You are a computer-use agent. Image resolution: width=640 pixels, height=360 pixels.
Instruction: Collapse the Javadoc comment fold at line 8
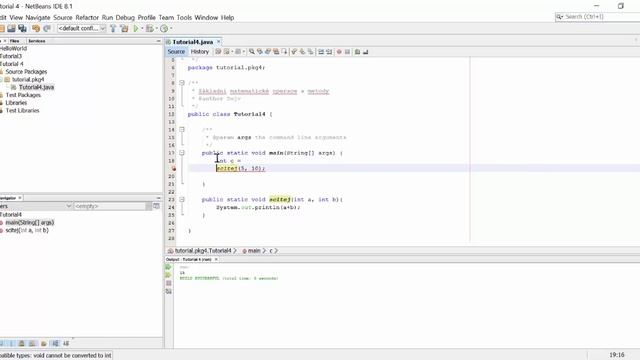(x=182, y=83)
